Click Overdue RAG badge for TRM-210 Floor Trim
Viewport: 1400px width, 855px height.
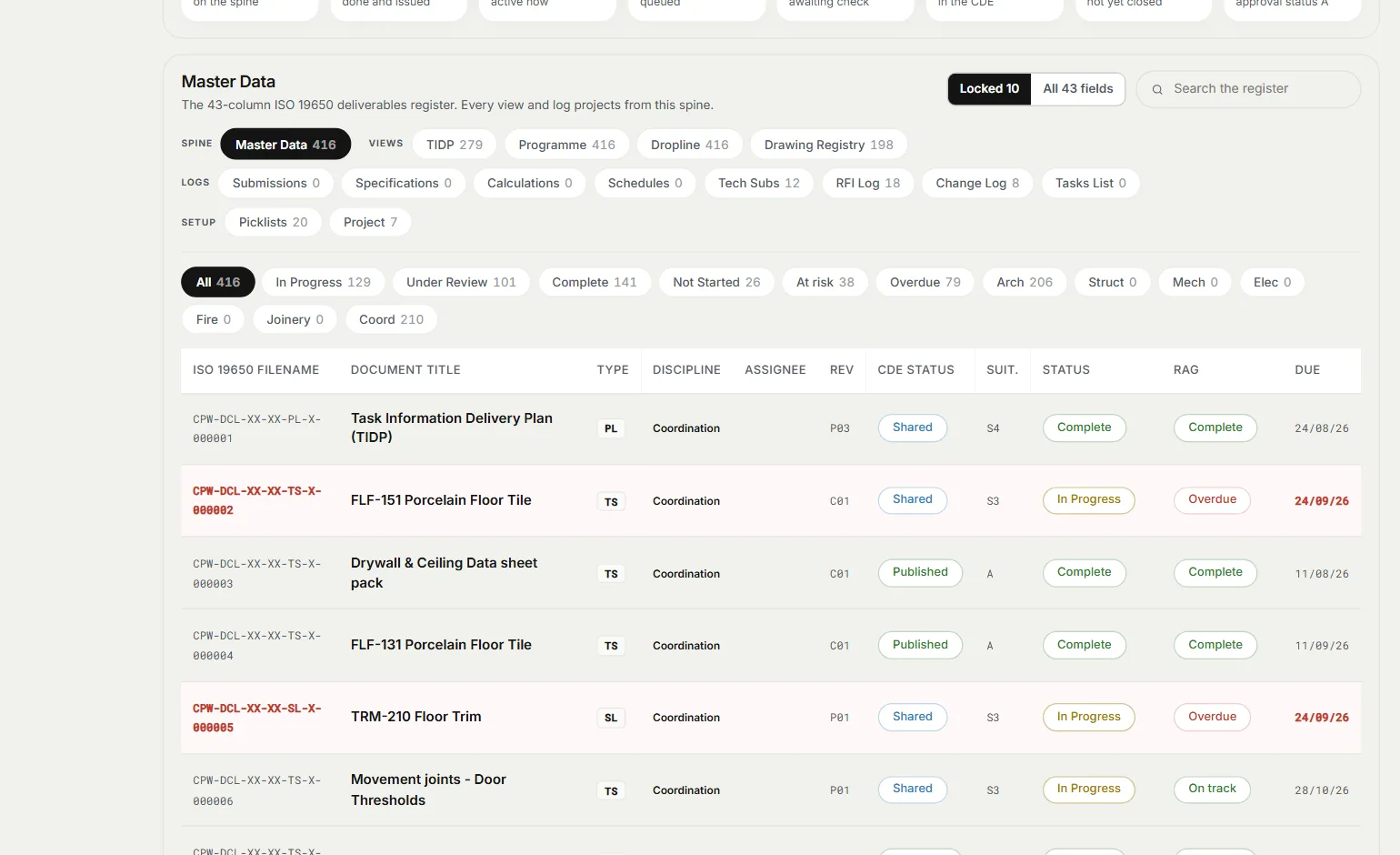pyautogui.click(x=1212, y=717)
